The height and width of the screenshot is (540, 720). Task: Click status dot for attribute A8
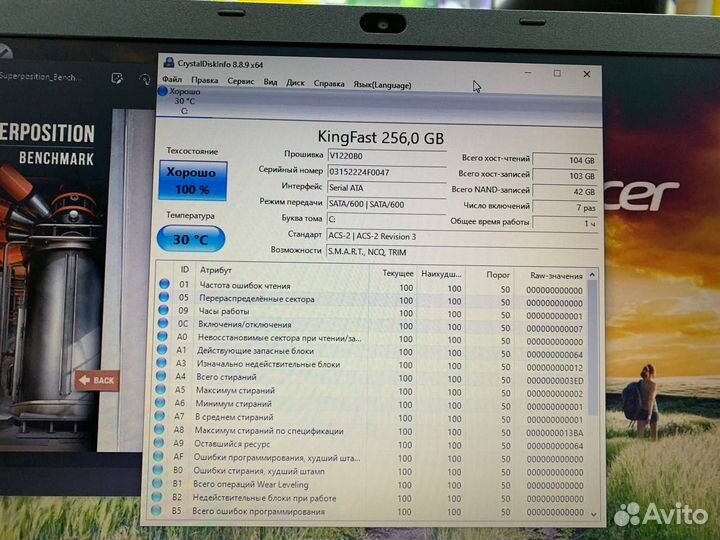click(x=159, y=429)
